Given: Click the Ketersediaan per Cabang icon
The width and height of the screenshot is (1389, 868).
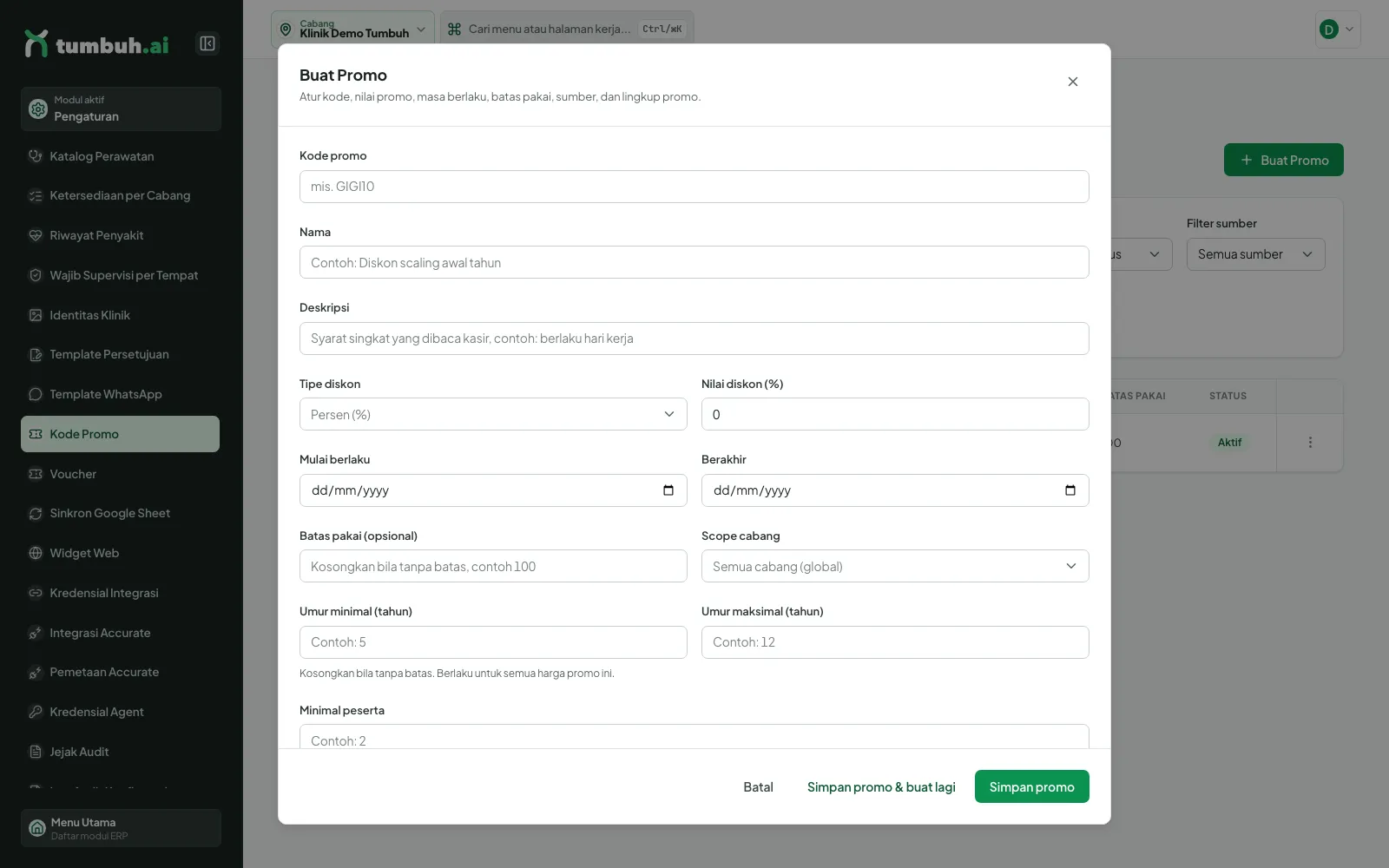Looking at the screenshot, I should point(36,195).
